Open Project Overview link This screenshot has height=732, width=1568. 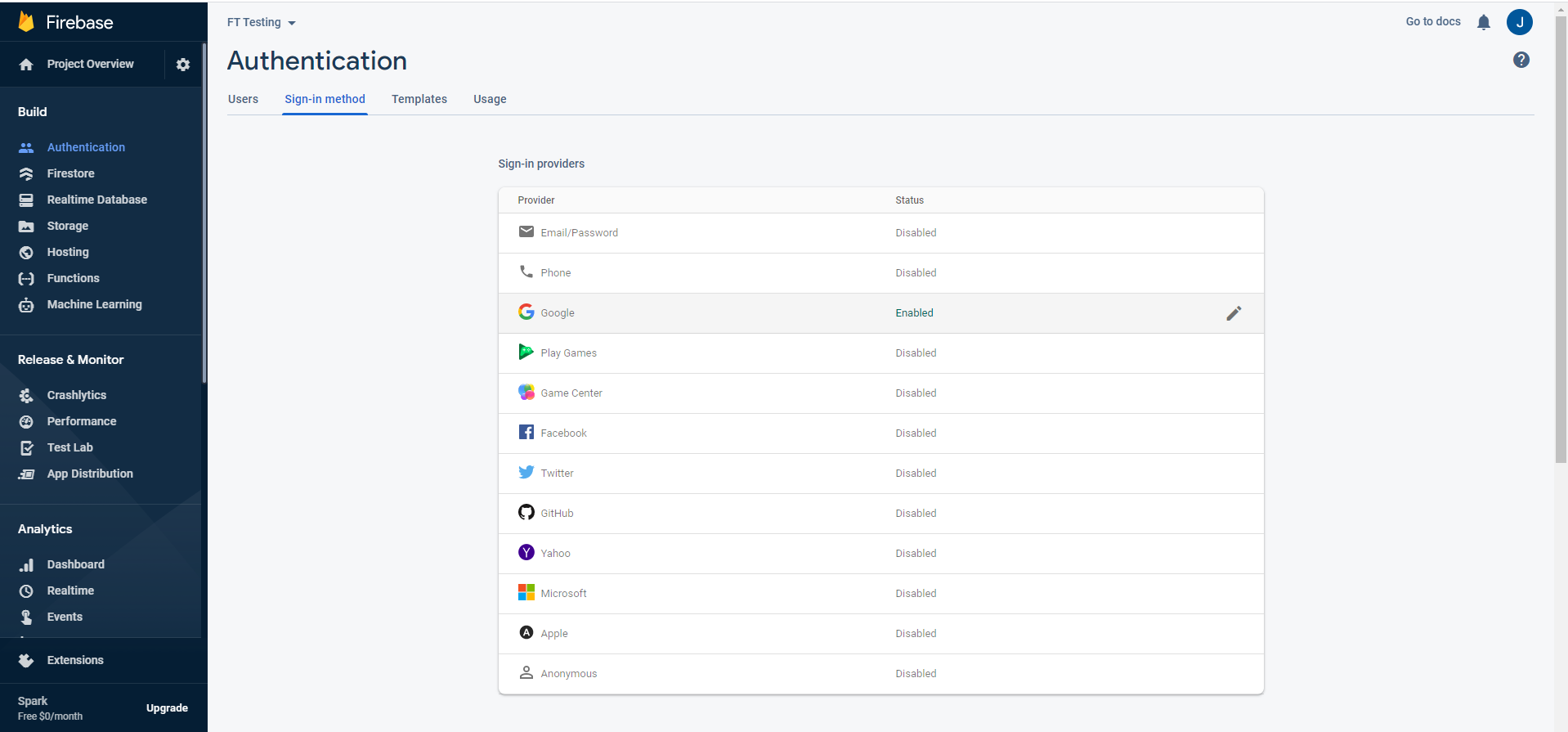coord(90,64)
